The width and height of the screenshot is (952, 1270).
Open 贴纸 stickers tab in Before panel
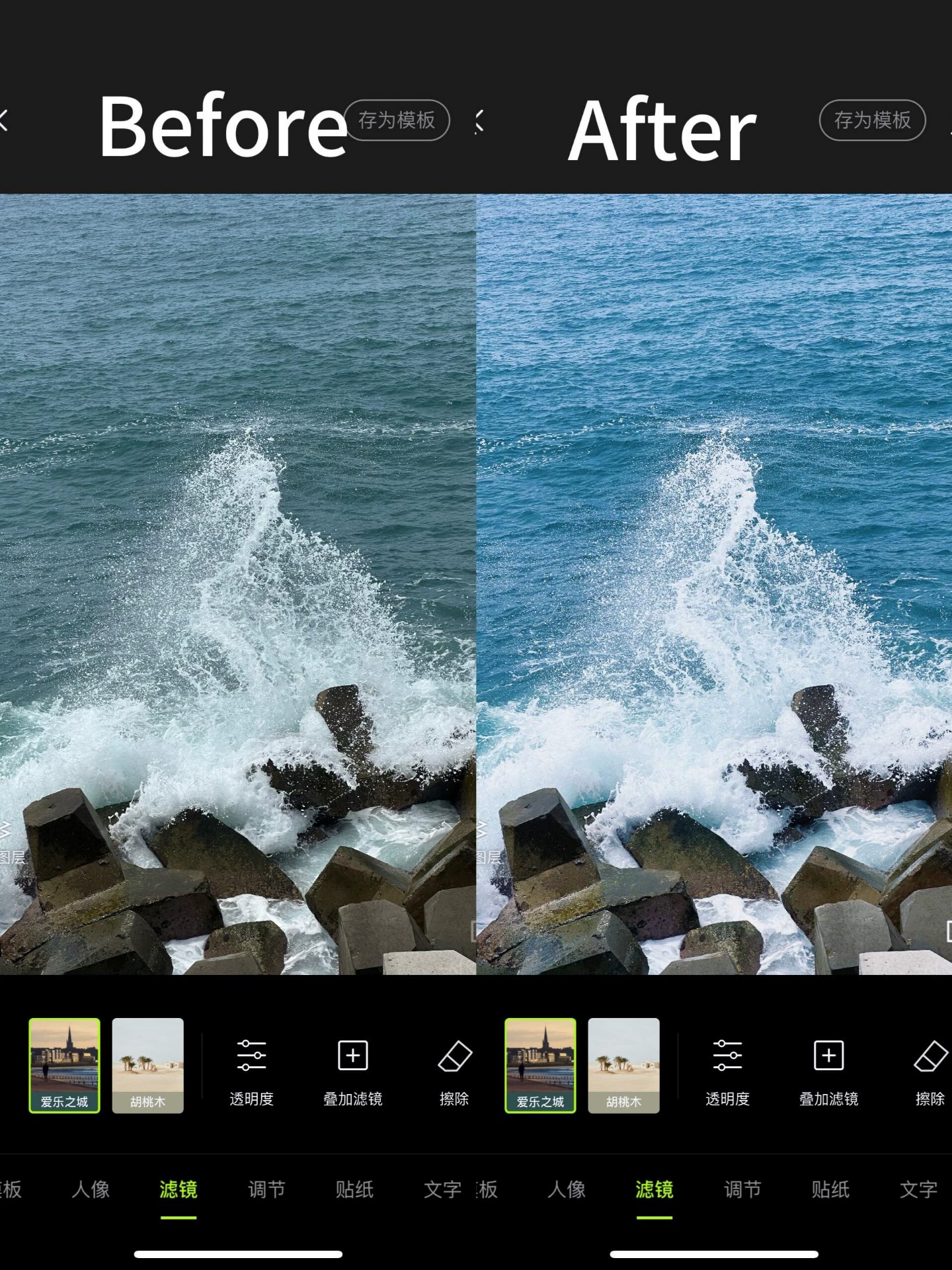click(x=354, y=1190)
